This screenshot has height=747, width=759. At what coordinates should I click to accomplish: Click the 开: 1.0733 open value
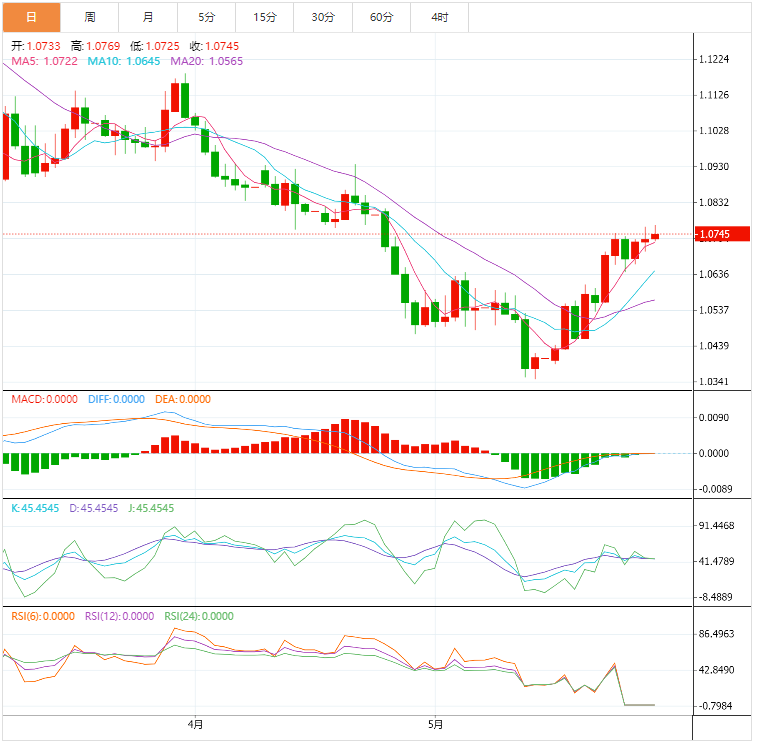coord(36,46)
